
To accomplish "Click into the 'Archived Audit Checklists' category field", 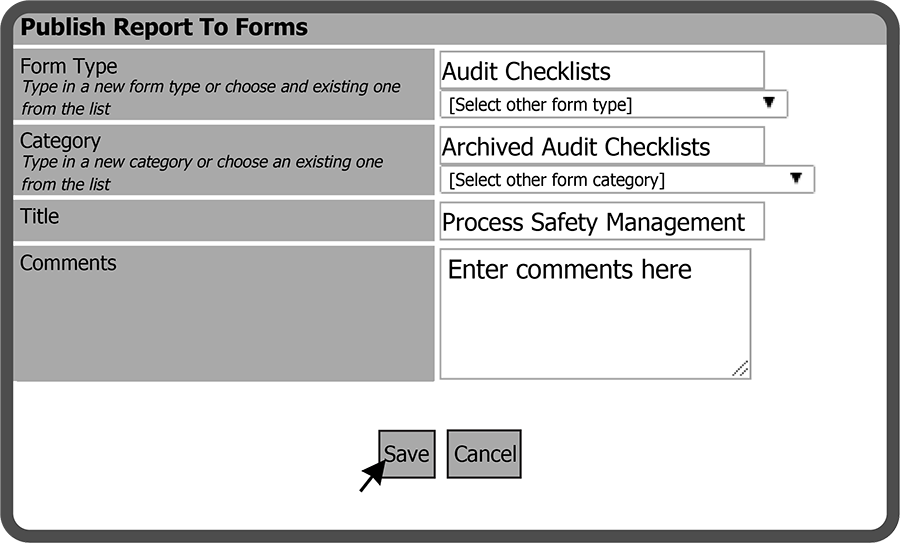I will 601,147.
